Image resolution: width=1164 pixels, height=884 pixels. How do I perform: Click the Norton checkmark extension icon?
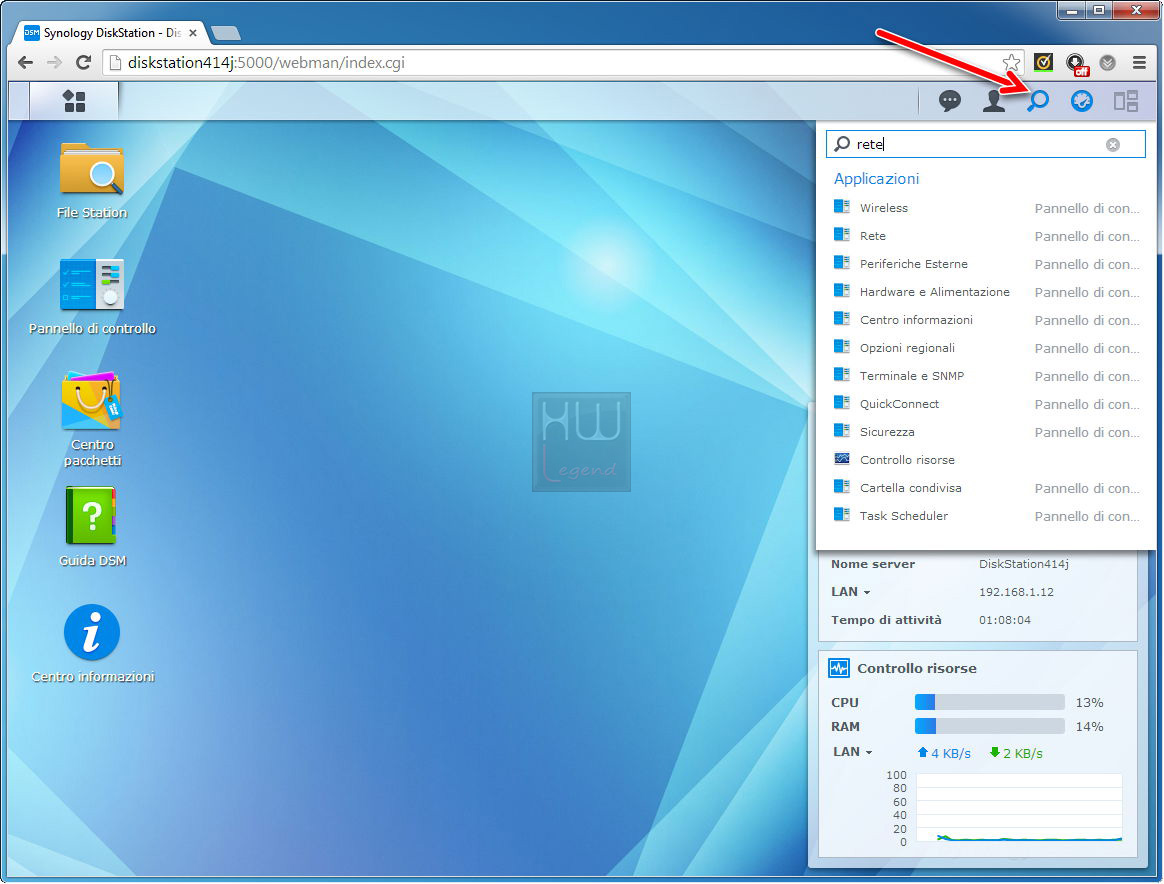click(1043, 62)
